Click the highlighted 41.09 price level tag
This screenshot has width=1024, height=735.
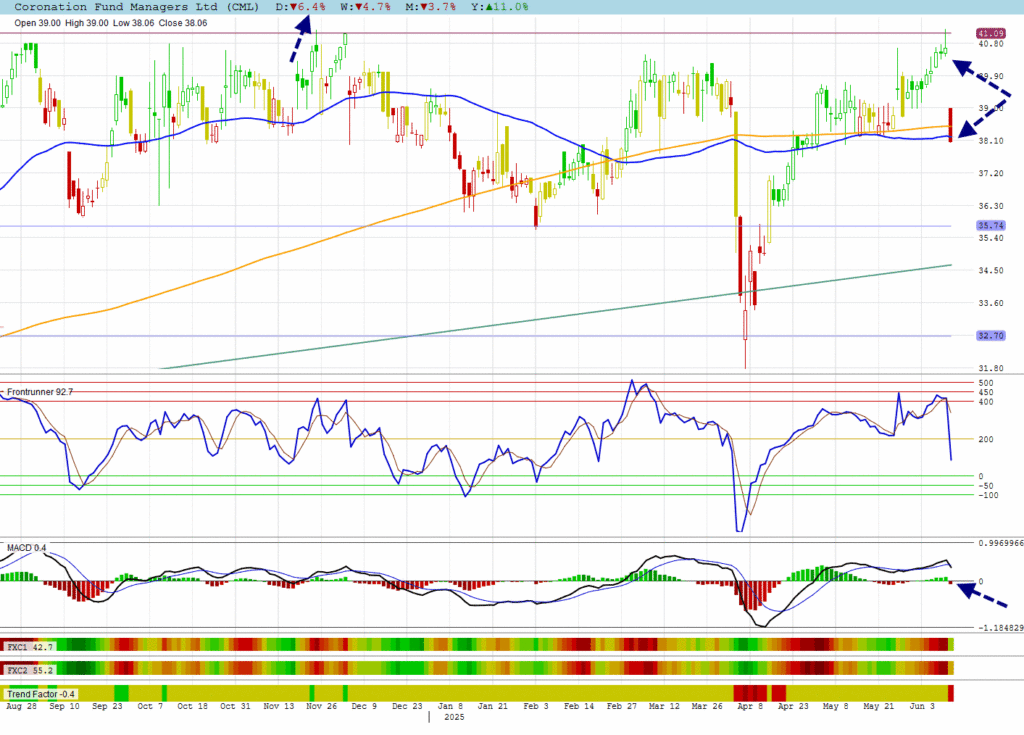pyautogui.click(x=991, y=33)
